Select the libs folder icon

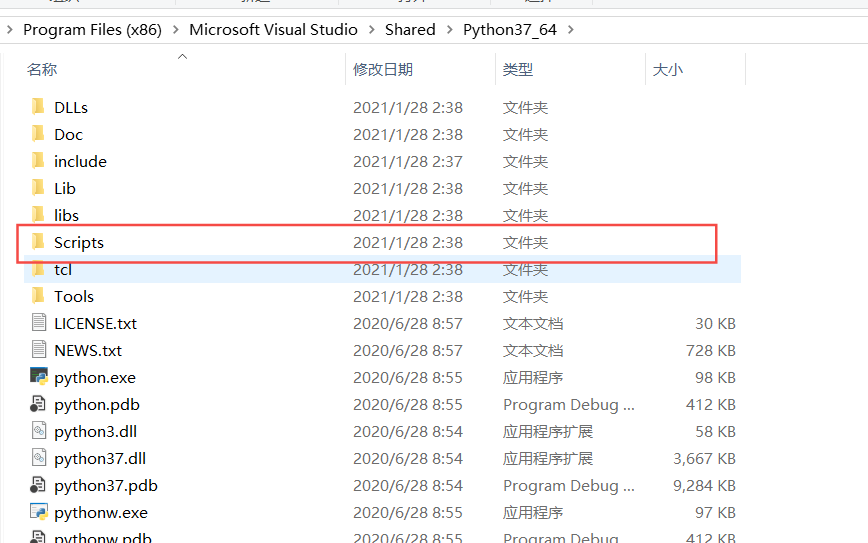[x=38, y=214]
